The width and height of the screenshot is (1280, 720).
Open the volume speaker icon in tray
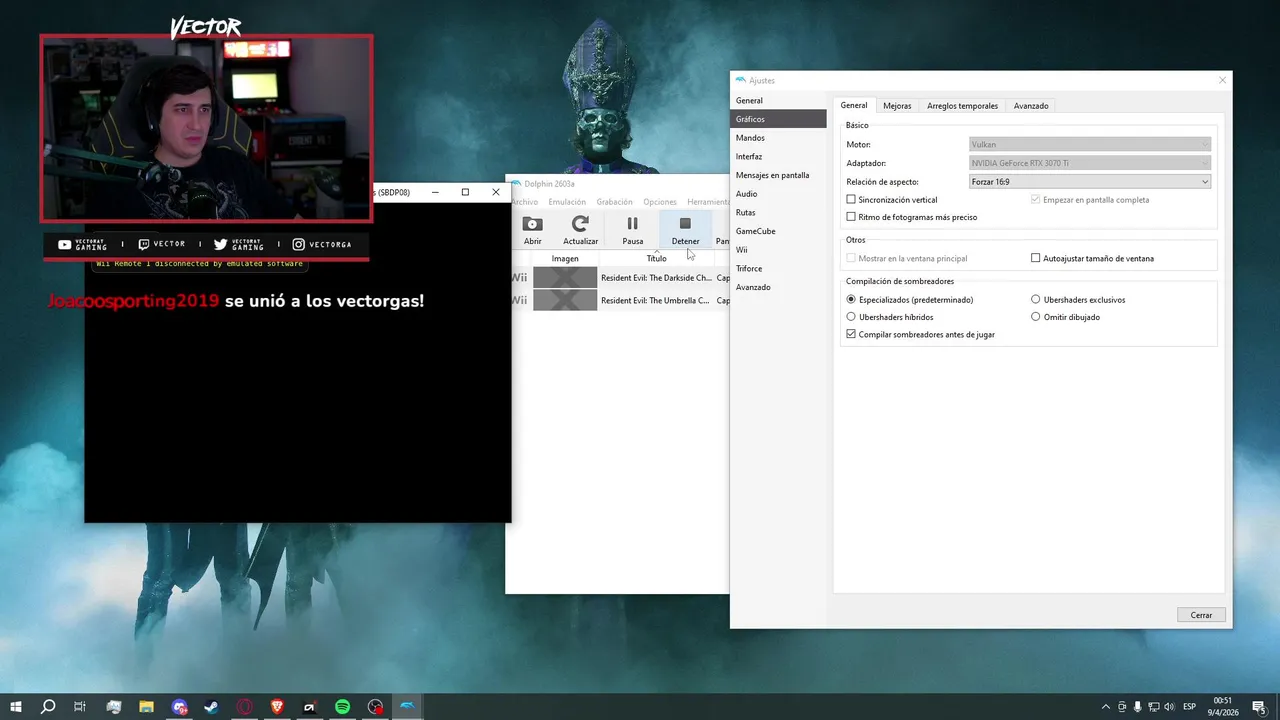tap(1169, 707)
